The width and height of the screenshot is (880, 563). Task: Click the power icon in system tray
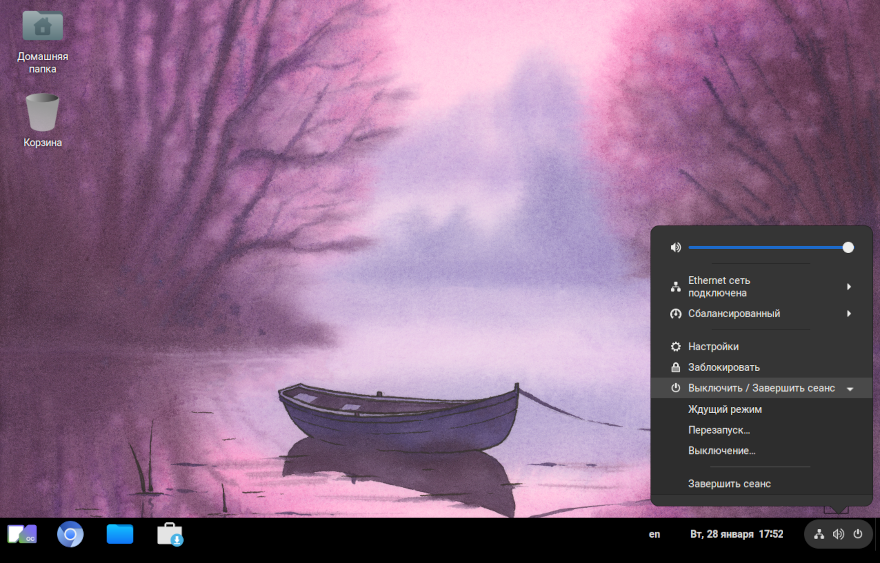coord(857,534)
